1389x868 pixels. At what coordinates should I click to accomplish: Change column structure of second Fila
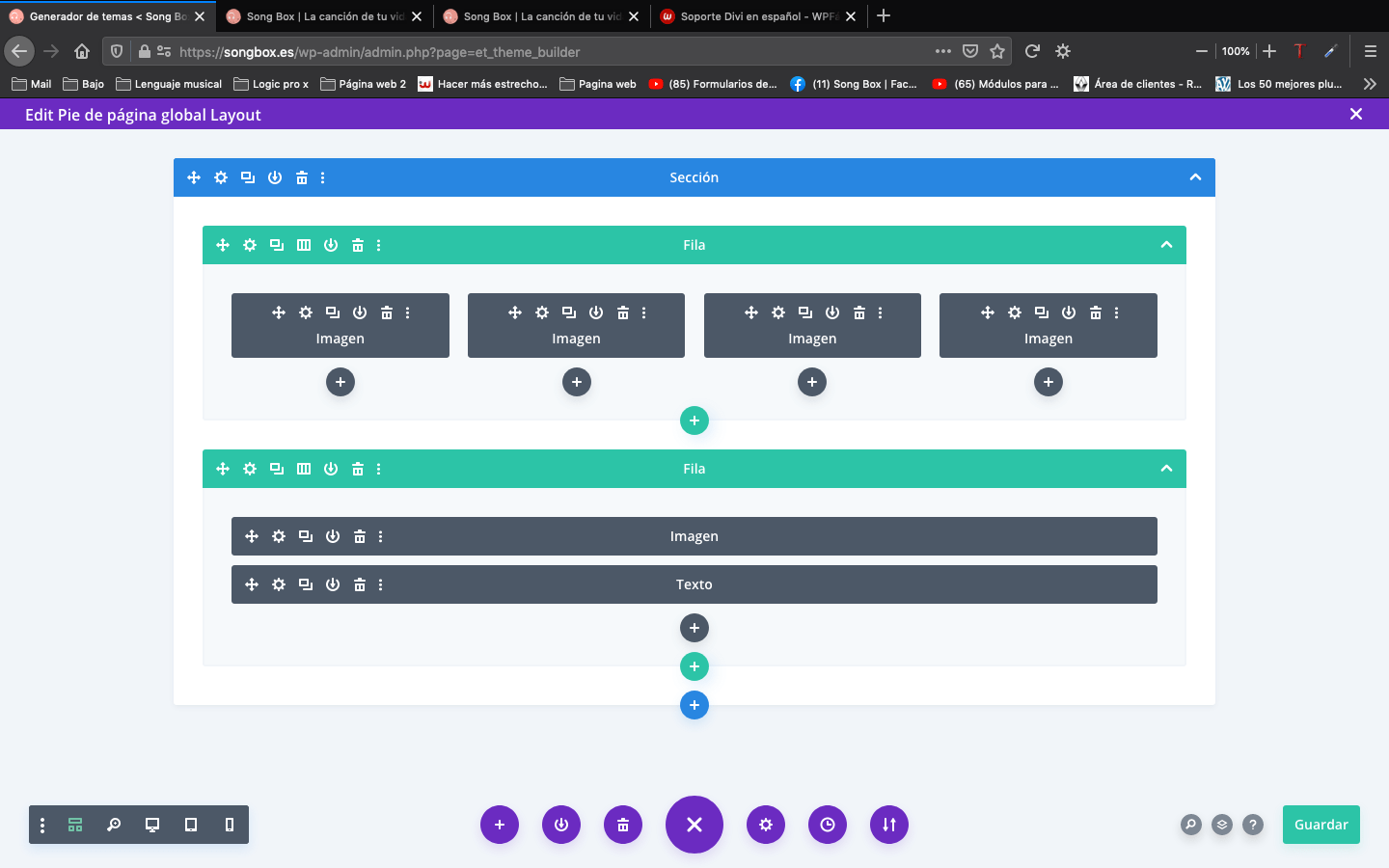pos(304,469)
